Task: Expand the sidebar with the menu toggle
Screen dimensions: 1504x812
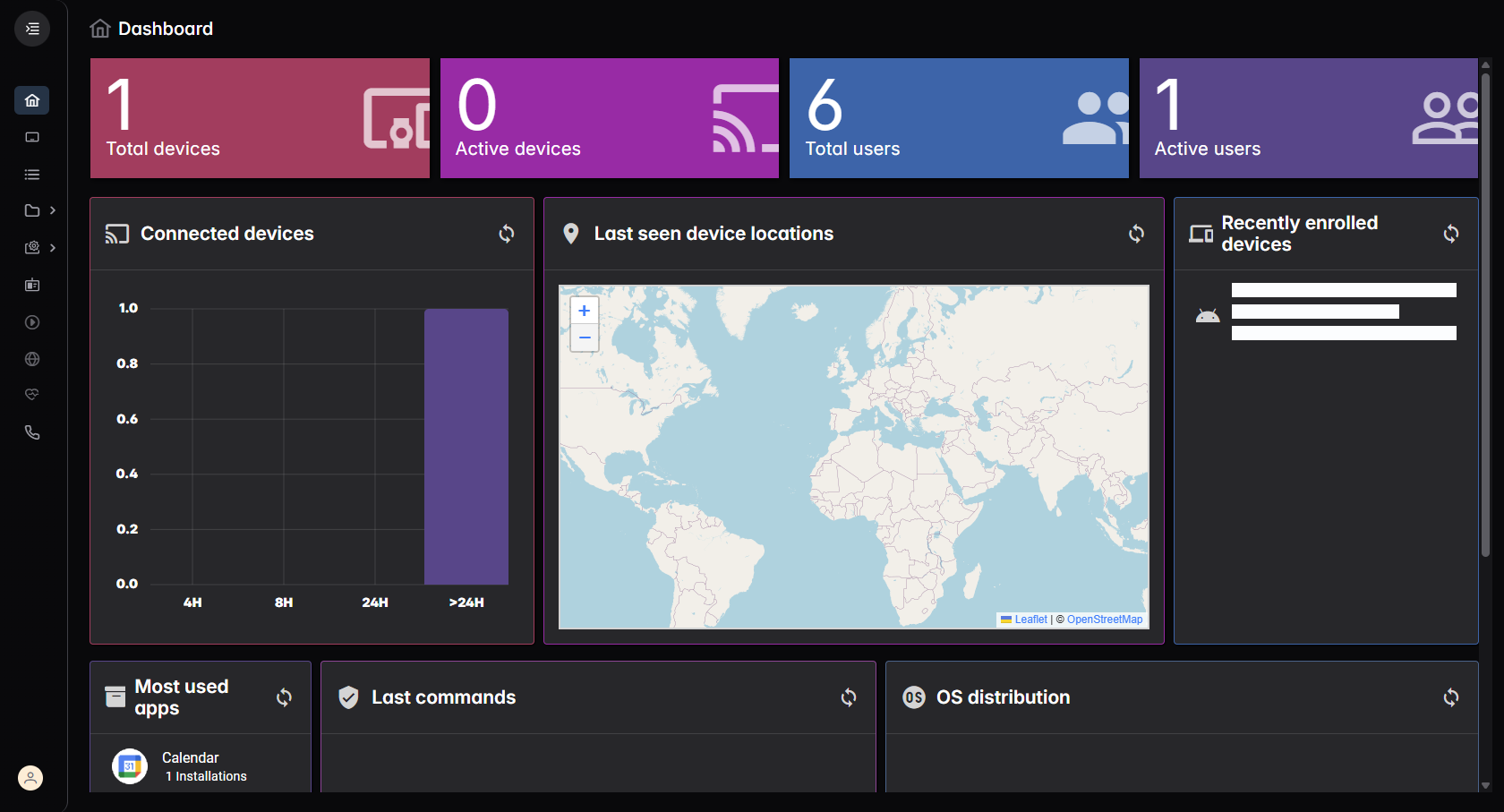Action: tap(32, 29)
